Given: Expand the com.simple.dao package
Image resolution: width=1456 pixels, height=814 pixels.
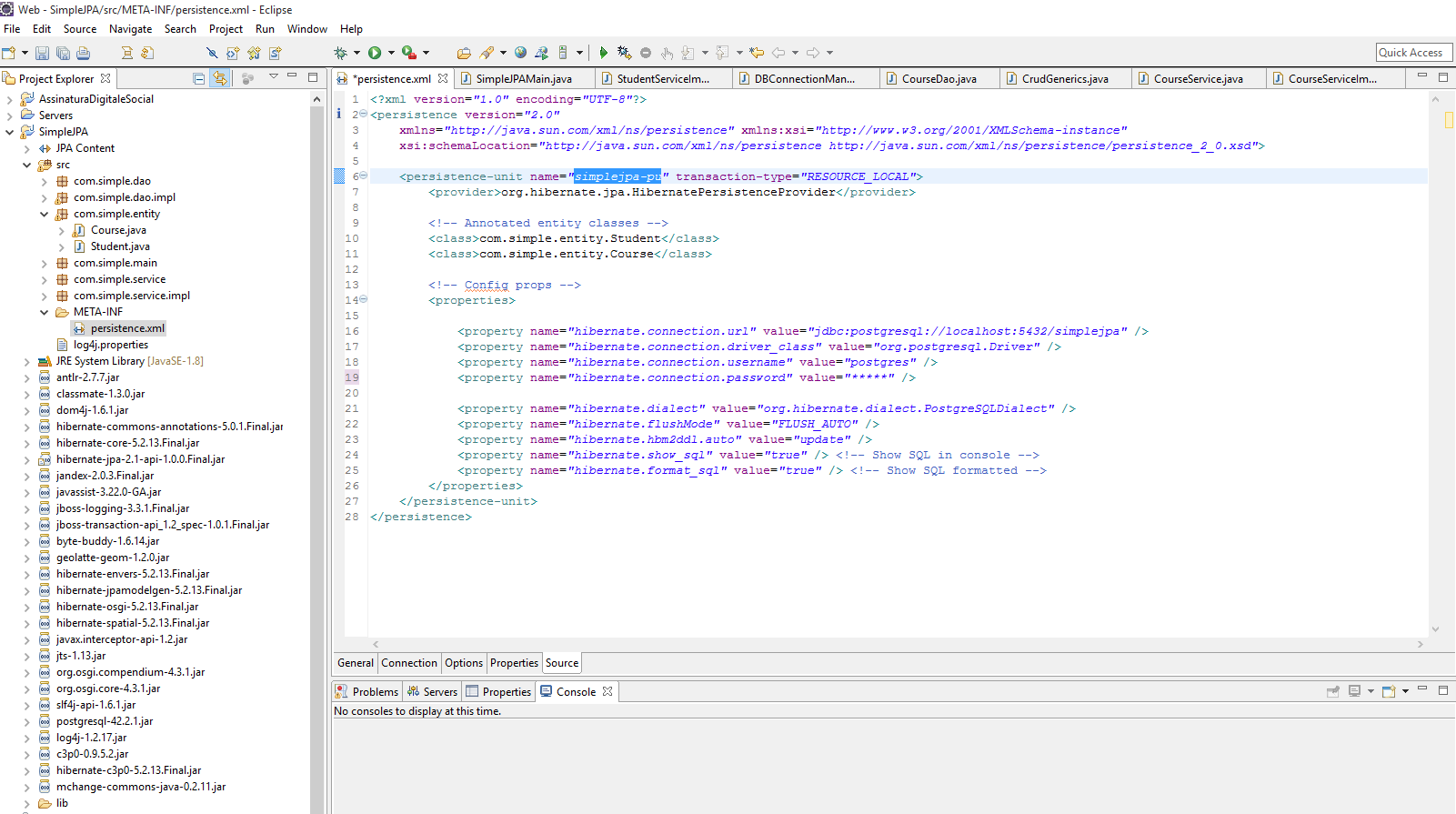Looking at the screenshot, I should [x=44, y=182].
